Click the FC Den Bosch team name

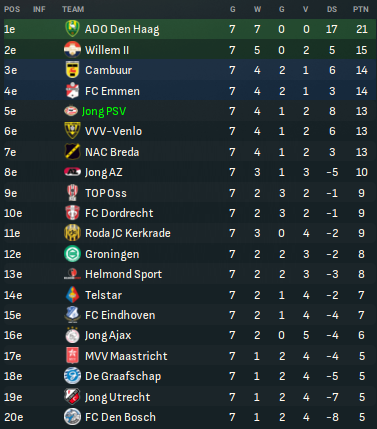tap(120, 417)
